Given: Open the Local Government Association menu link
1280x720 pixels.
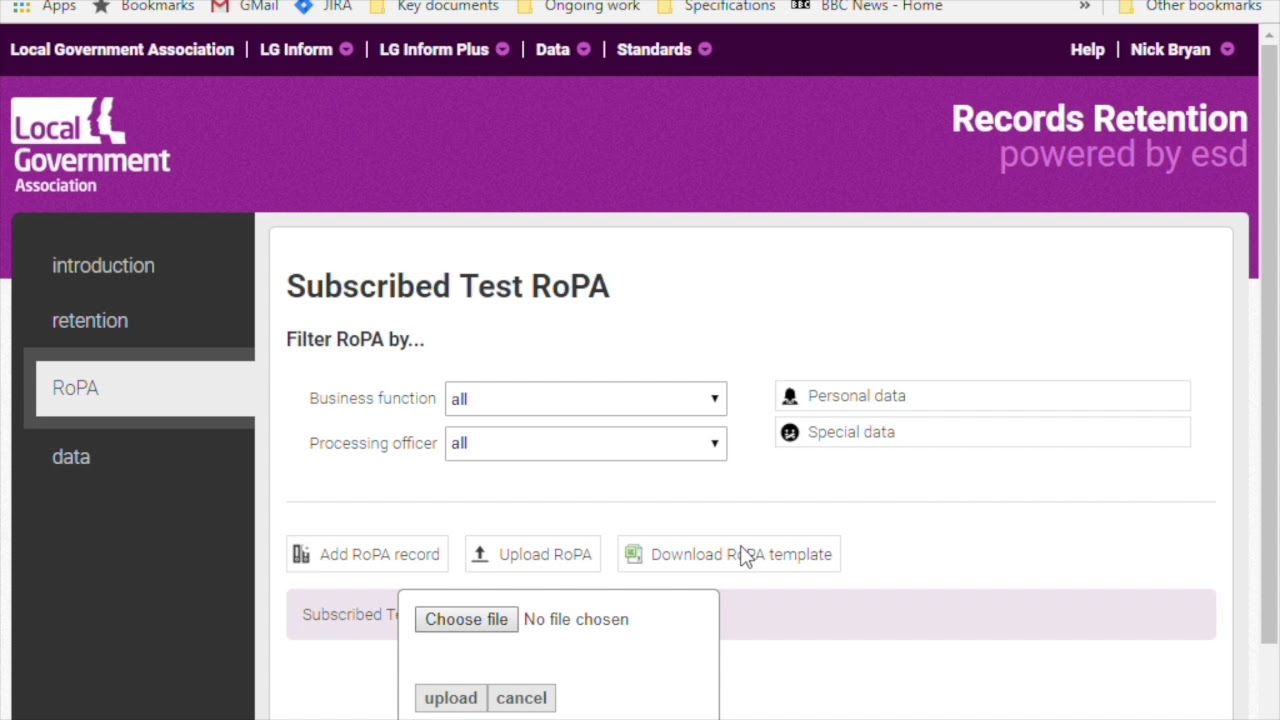Looking at the screenshot, I should 122,49.
